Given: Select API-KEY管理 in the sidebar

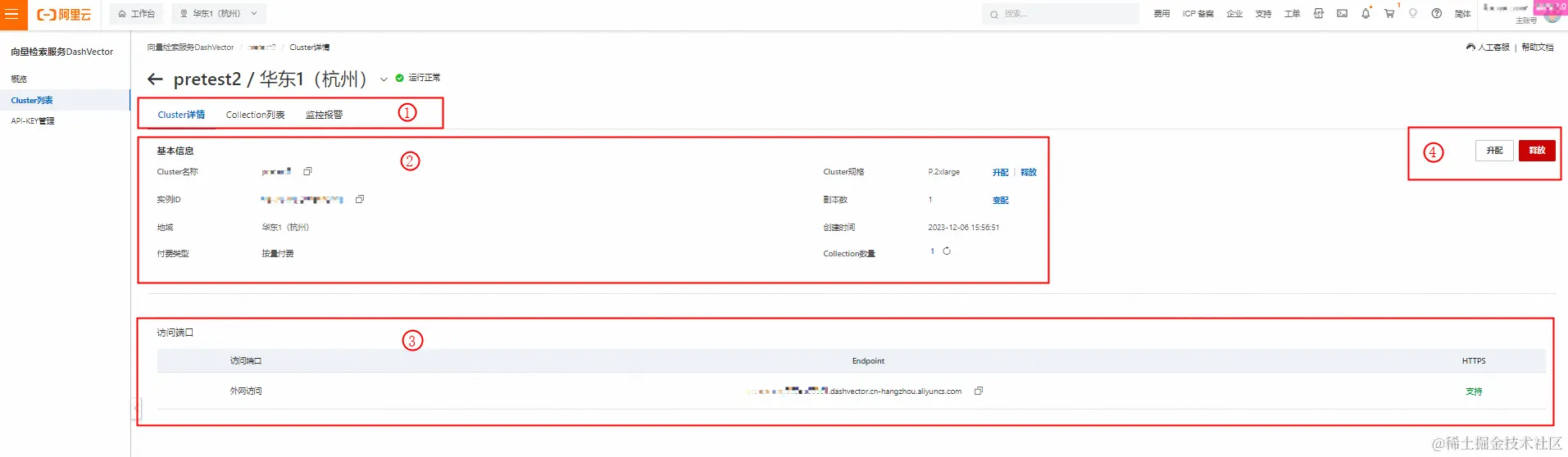Looking at the screenshot, I should point(33,120).
